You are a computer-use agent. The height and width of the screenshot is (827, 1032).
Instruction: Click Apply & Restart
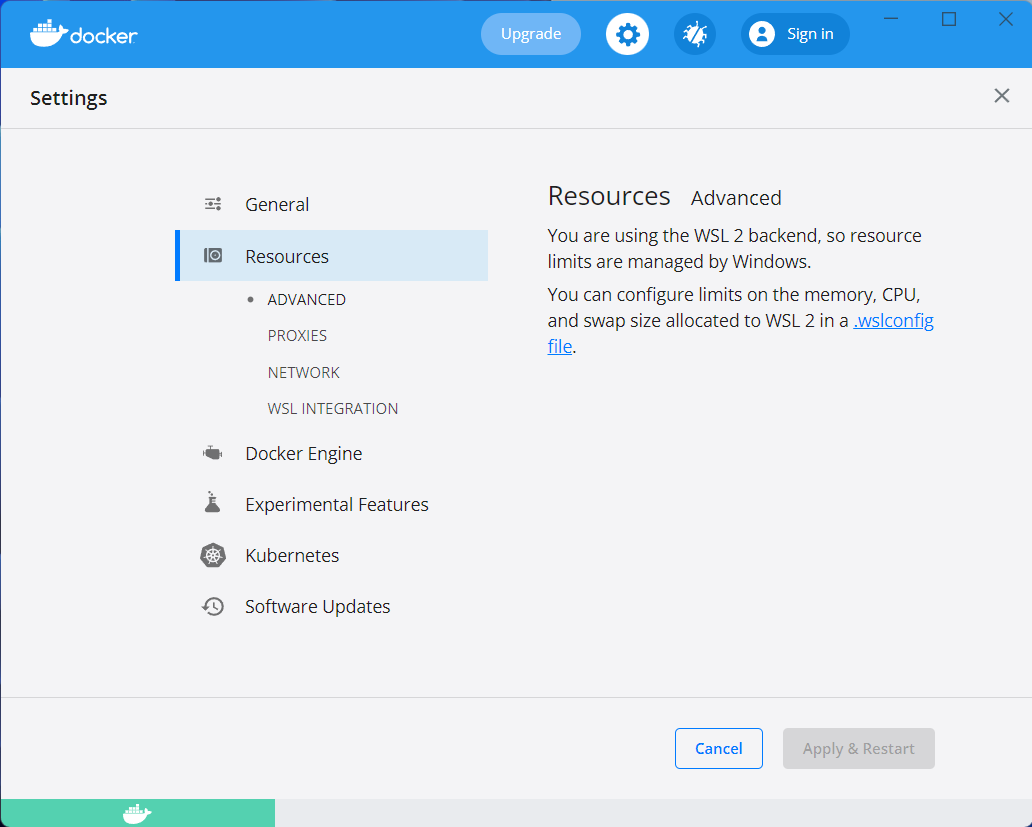[x=858, y=748]
